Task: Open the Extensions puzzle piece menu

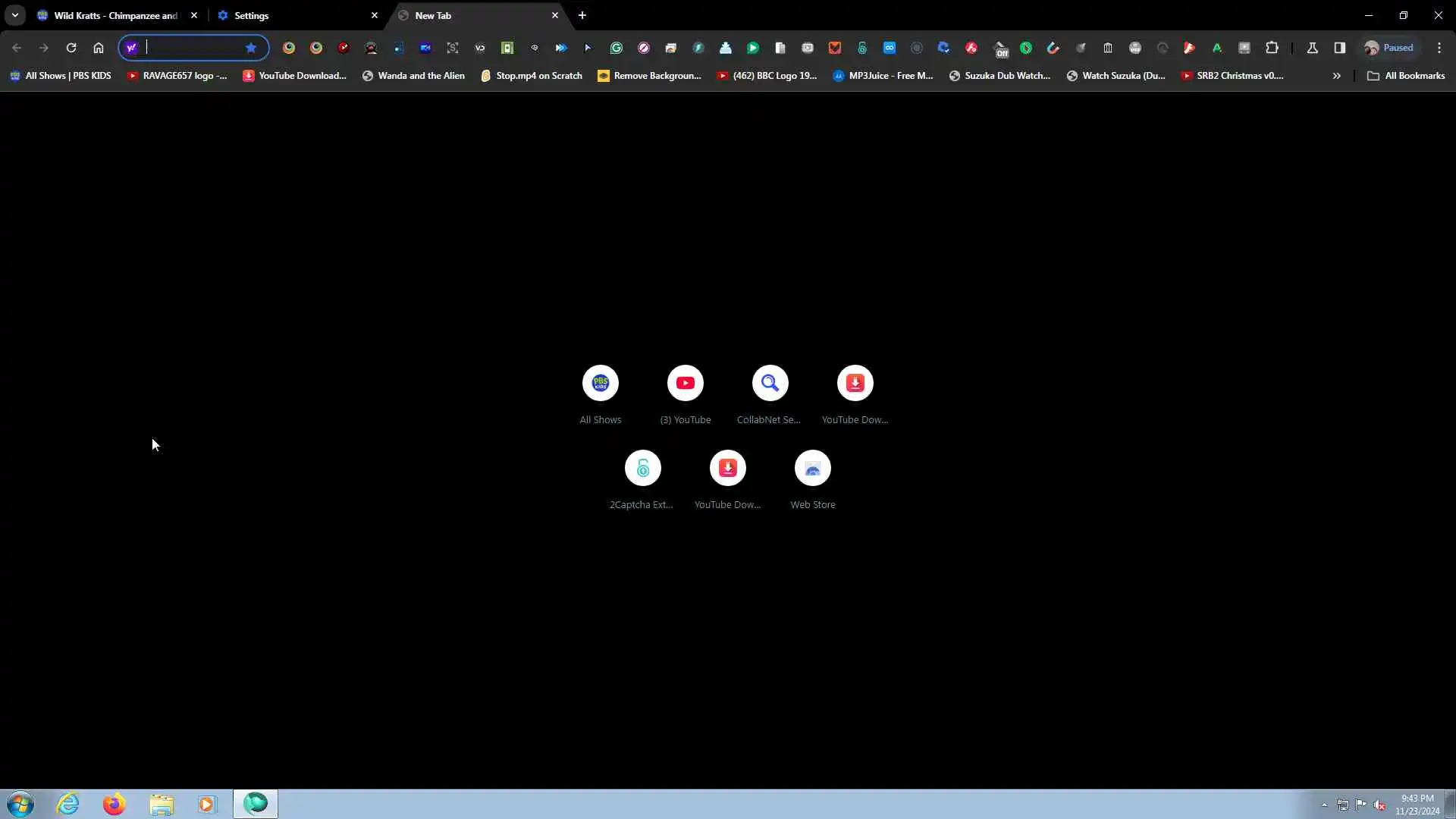Action: tap(1272, 48)
